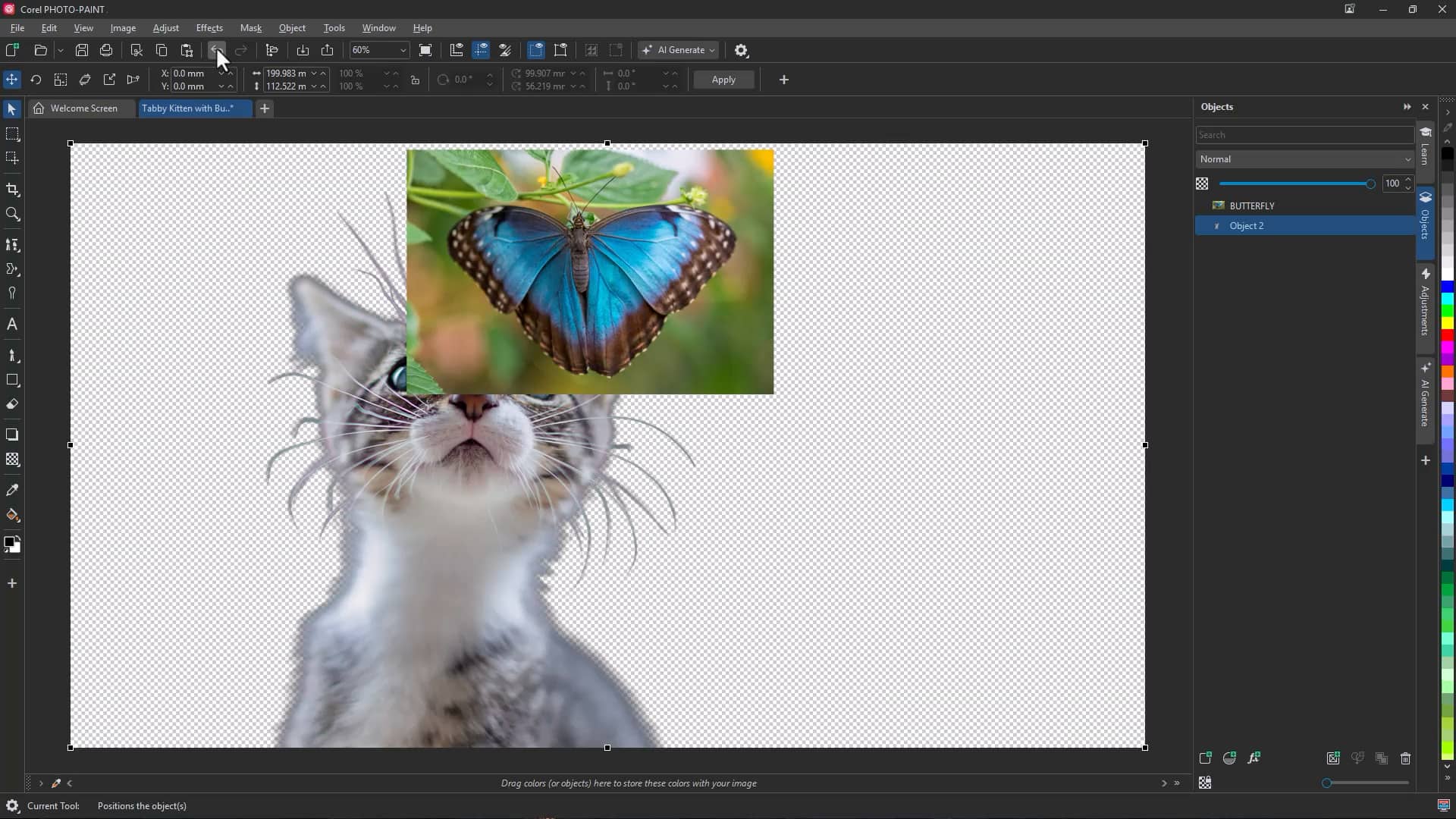Delete object using trash icon
1456x819 pixels.
[1405, 758]
